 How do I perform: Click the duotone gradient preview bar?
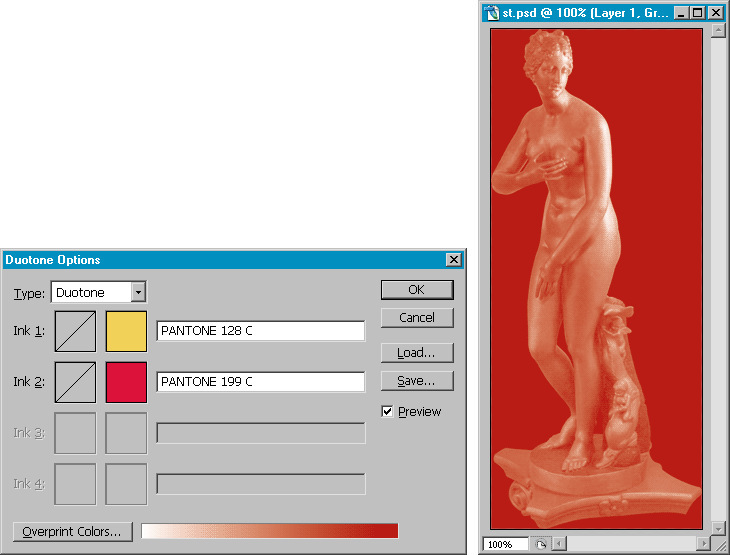(x=270, y=531)
